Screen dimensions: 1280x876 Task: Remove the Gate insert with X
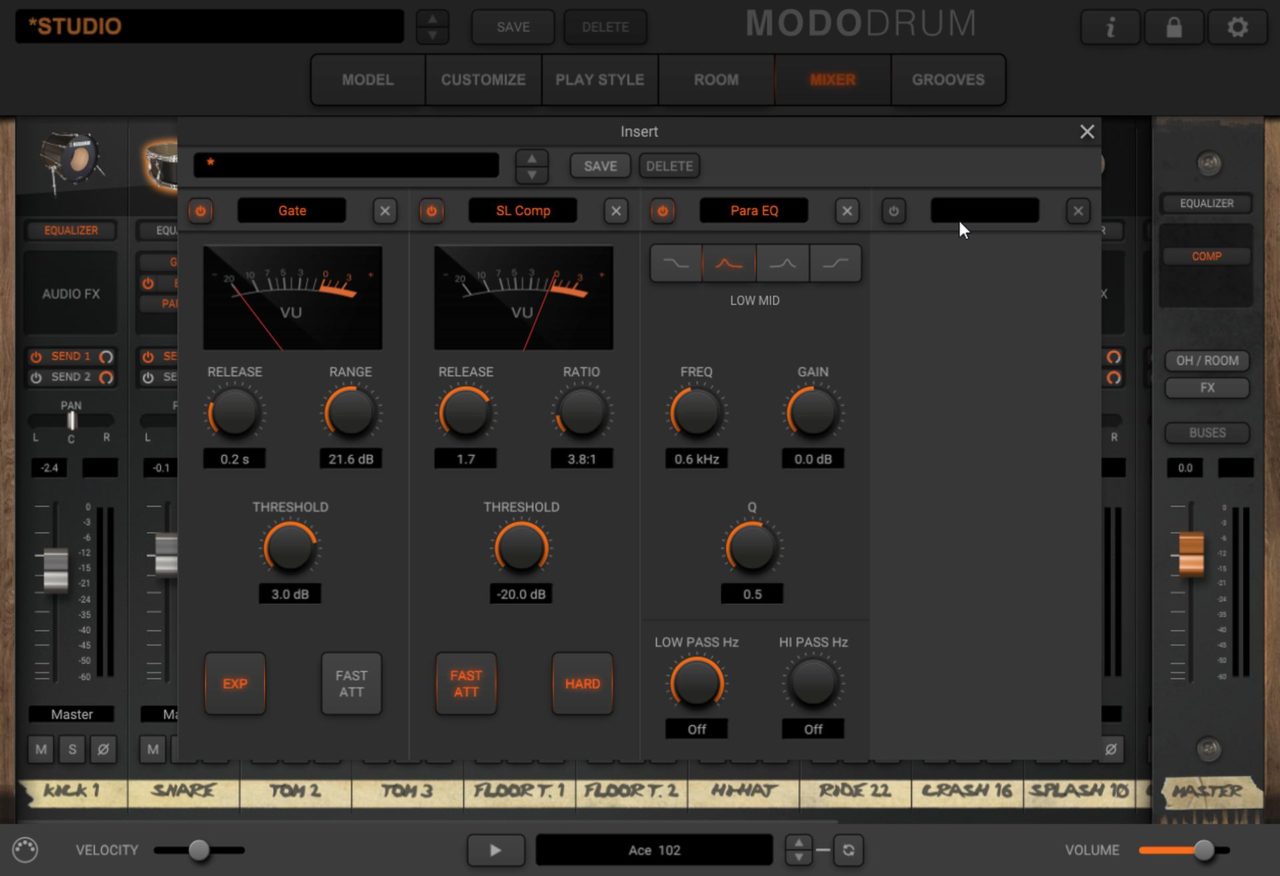click(385, 211)
